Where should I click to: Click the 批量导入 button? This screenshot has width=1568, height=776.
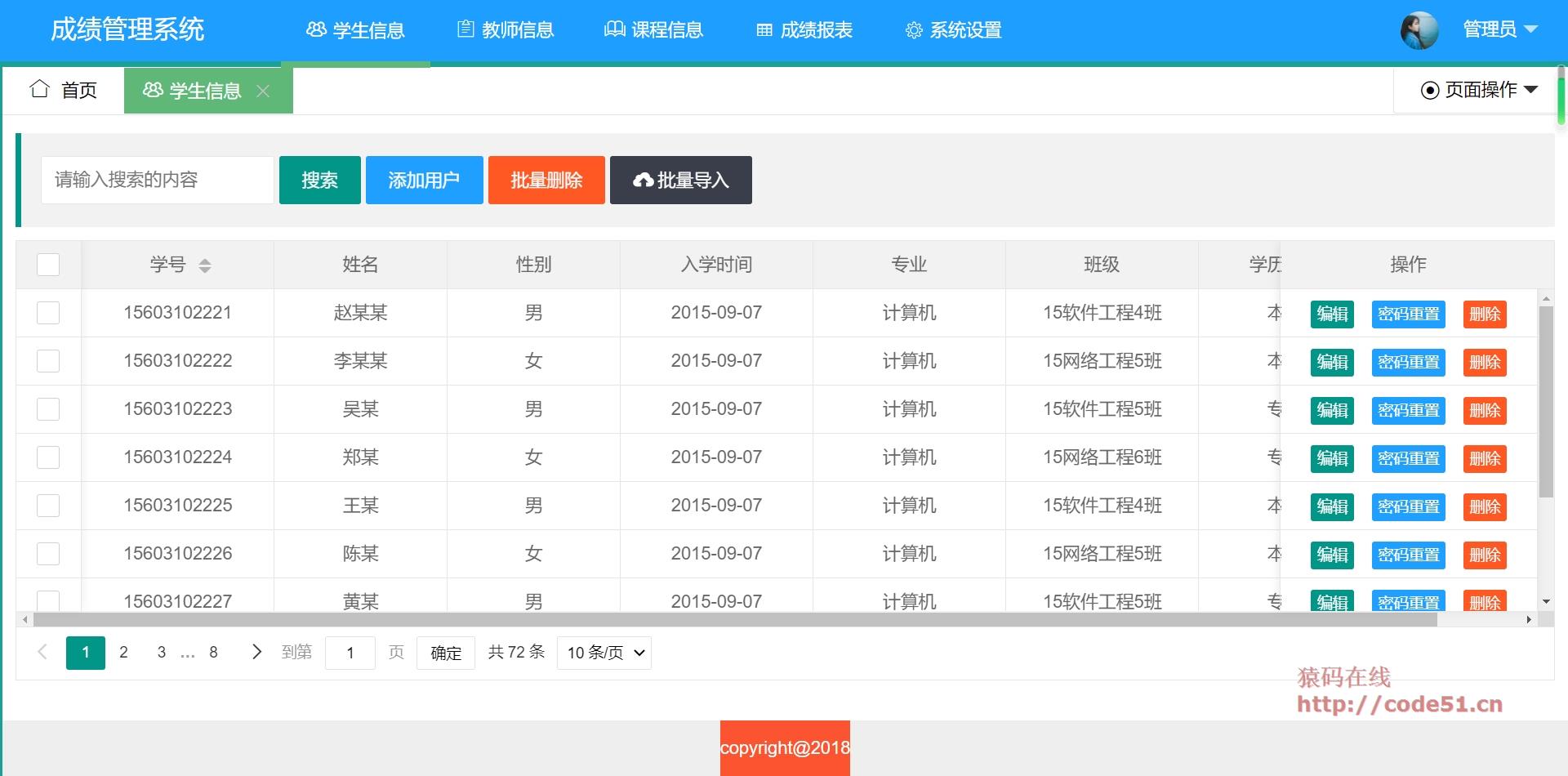(x=681, y=180)
